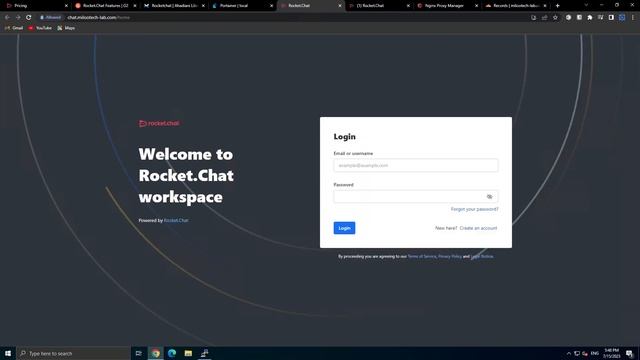Open the Maps bookmark
Image resolution: width=640 pixels, height=360 pixels.
click(x=66, y=28)
